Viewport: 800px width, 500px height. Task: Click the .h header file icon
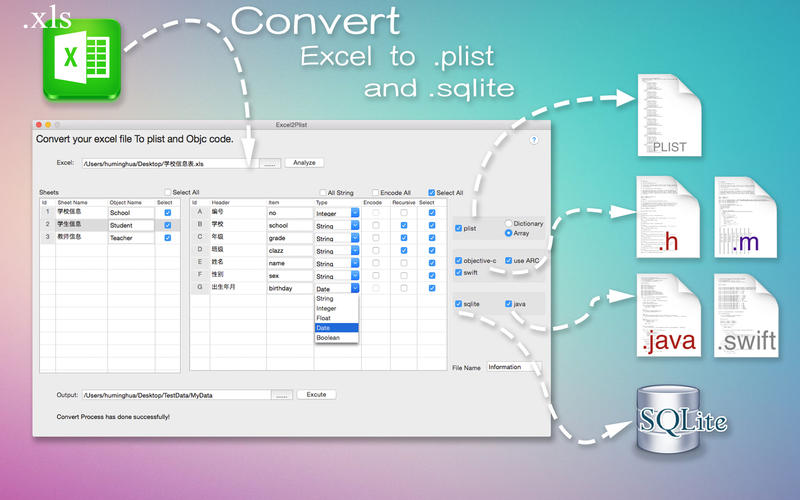[668, 217]
